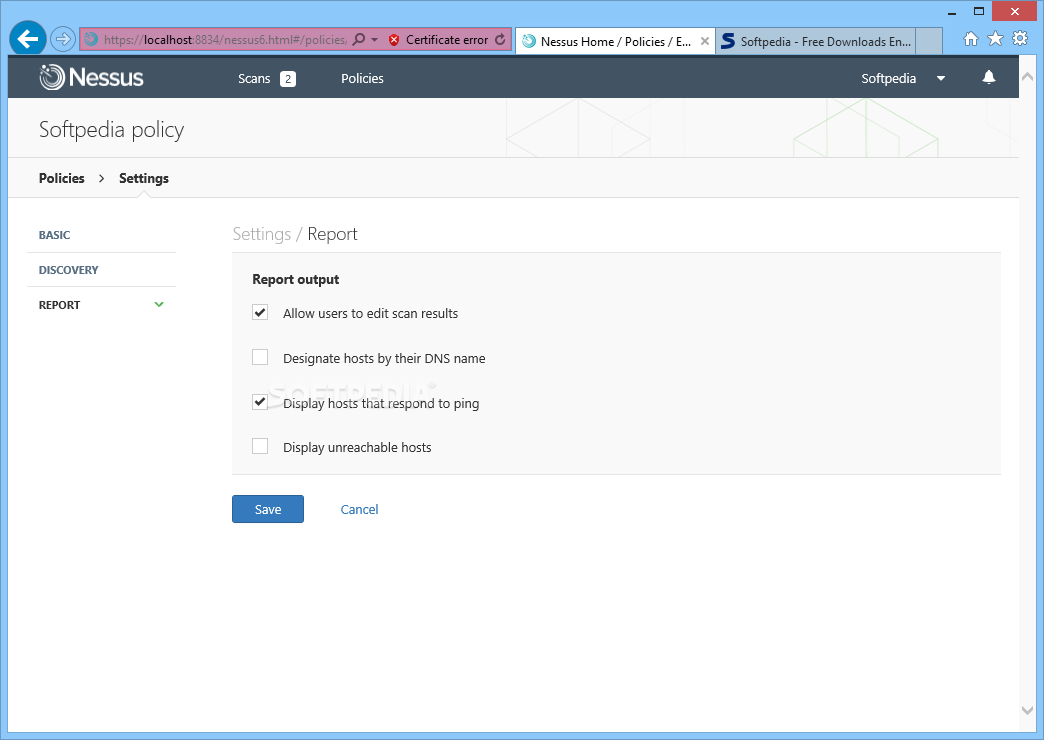Enable Designate hosts by their DNS name
This screenshot has width=1044, height=740.
point(260,357)
